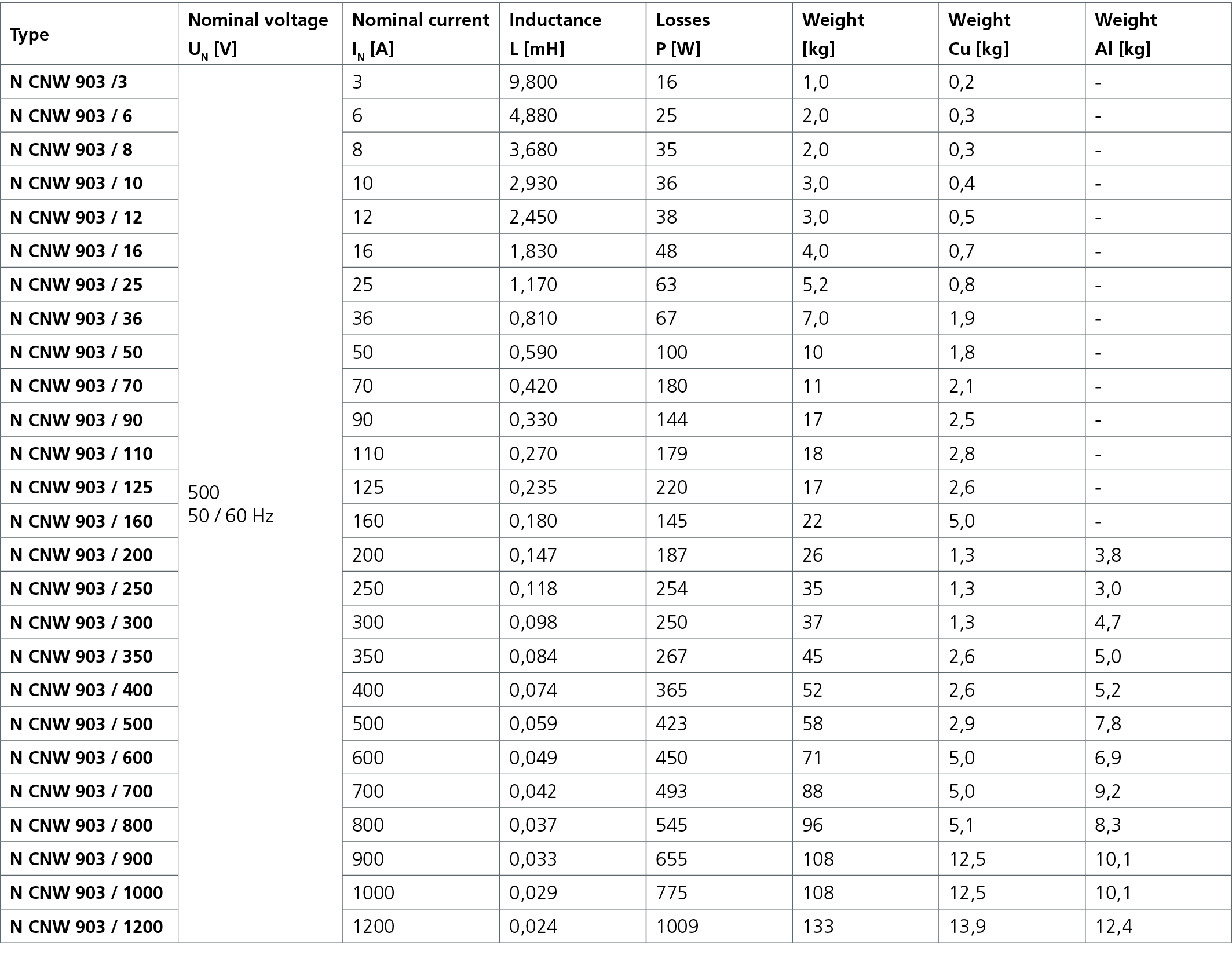Viewport: 1232px width, 955px height.
Task: Click Al weight value 8,3
Action: click(1108, 825)
